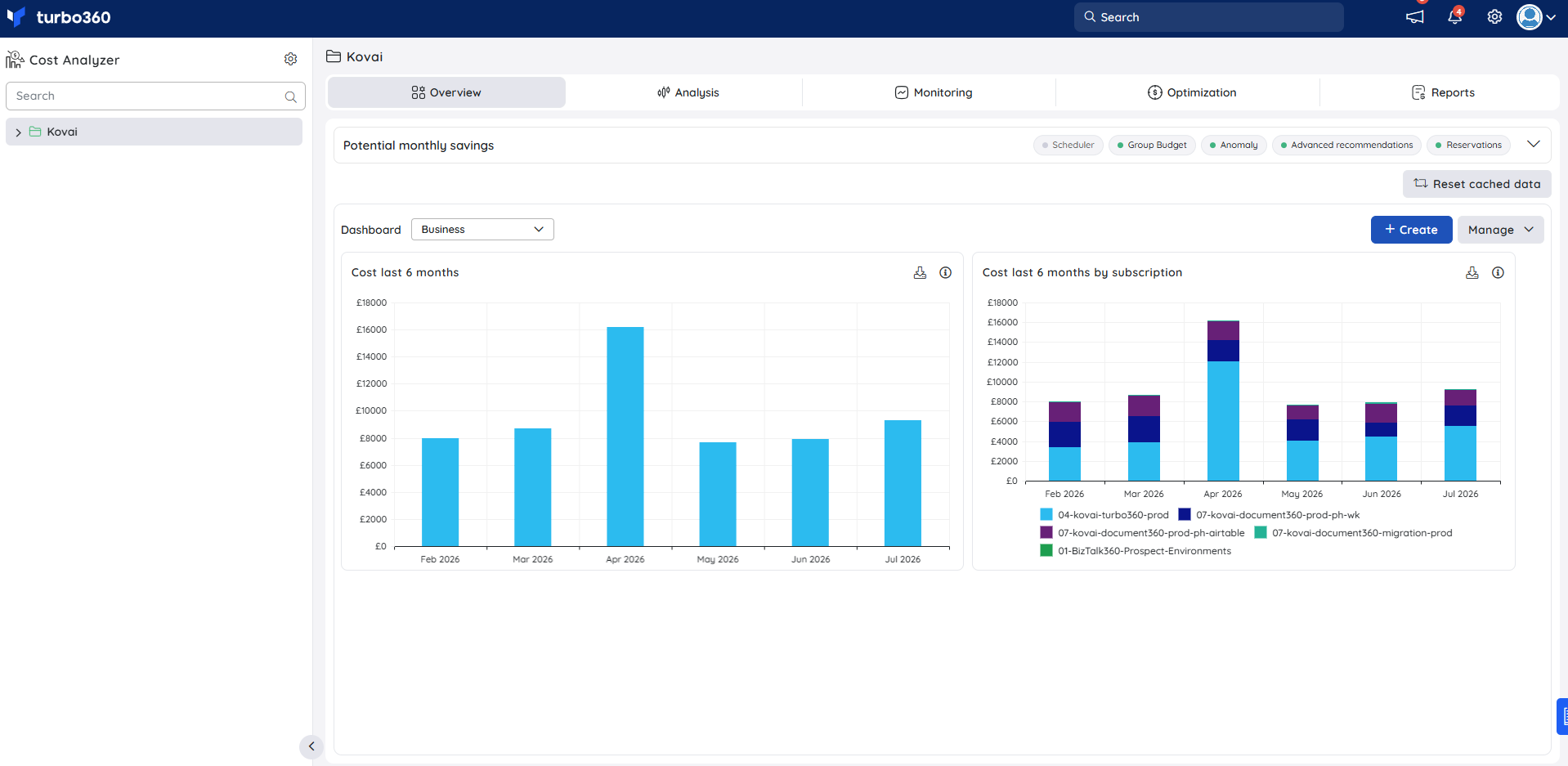Expand the Kovai tree node chevron
Image resolution: width=1568 pixels, height=766 pixels.
18,132
